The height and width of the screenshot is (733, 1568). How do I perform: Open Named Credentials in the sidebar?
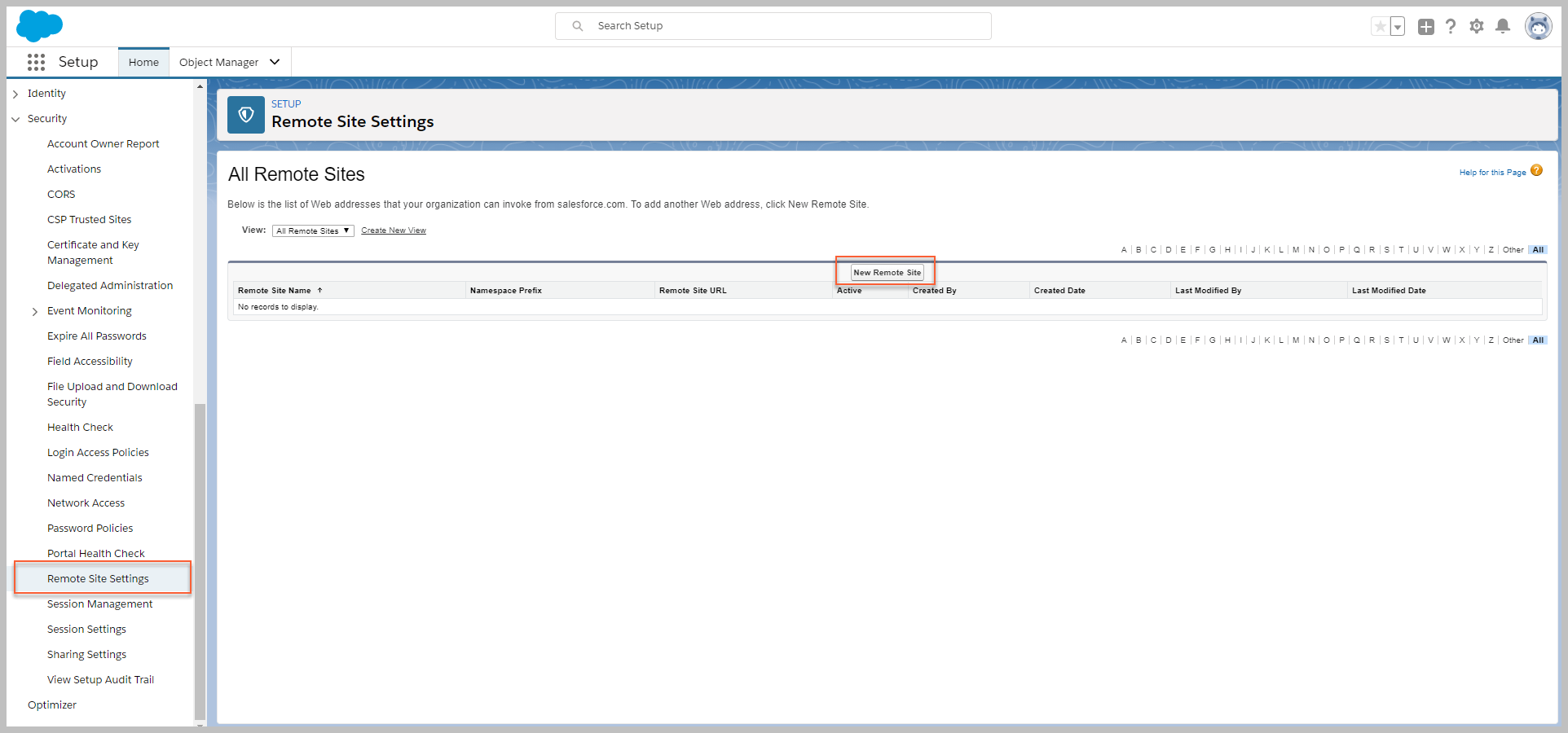[x=95, y=477]
